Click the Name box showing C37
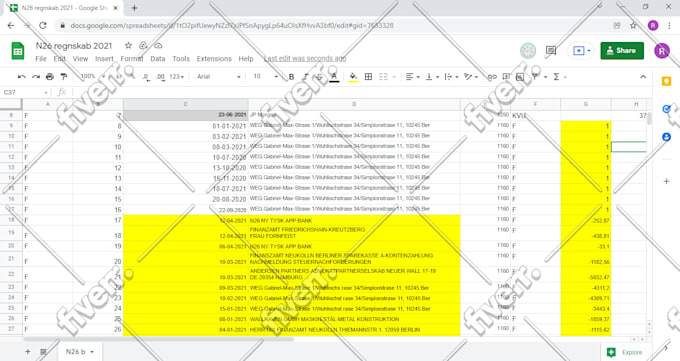This screenshot has height=361, width=680. [25, 92]
